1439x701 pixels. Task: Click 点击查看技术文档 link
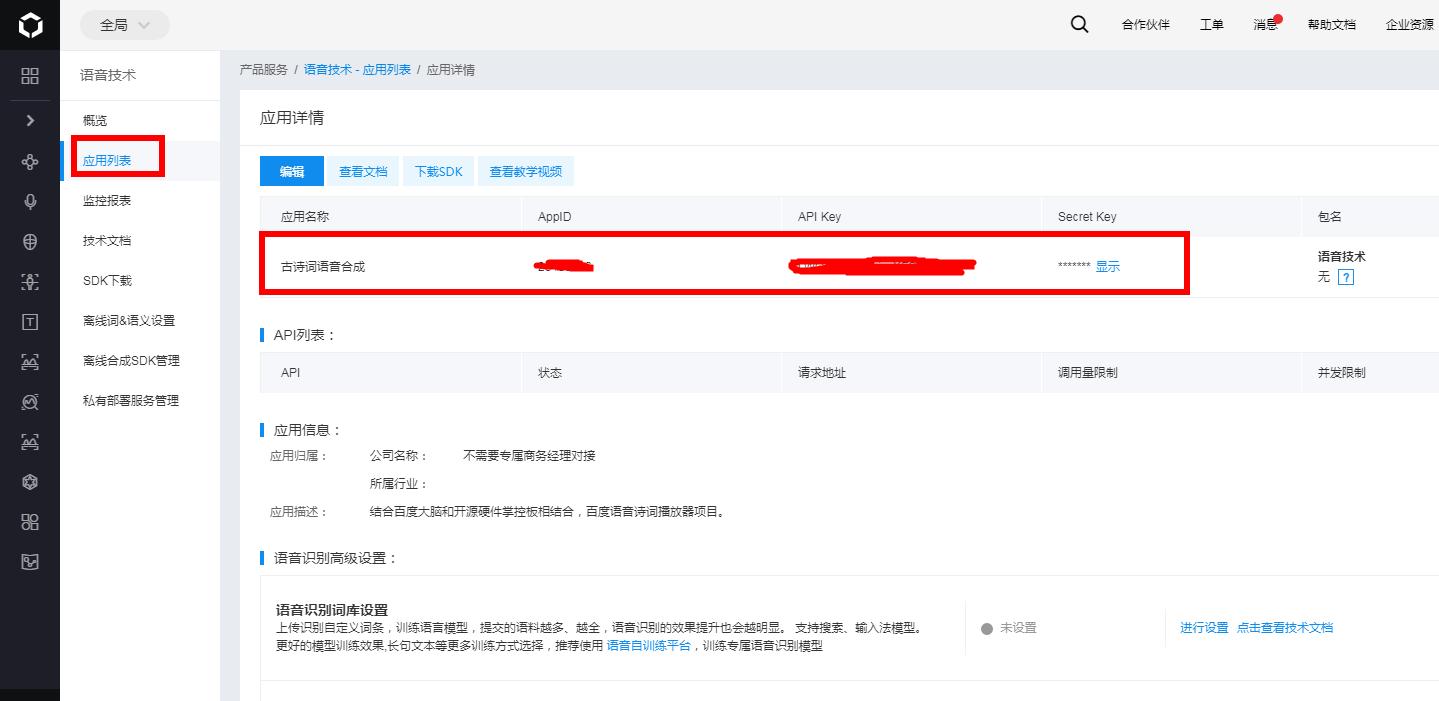(x=1285, y=628)
